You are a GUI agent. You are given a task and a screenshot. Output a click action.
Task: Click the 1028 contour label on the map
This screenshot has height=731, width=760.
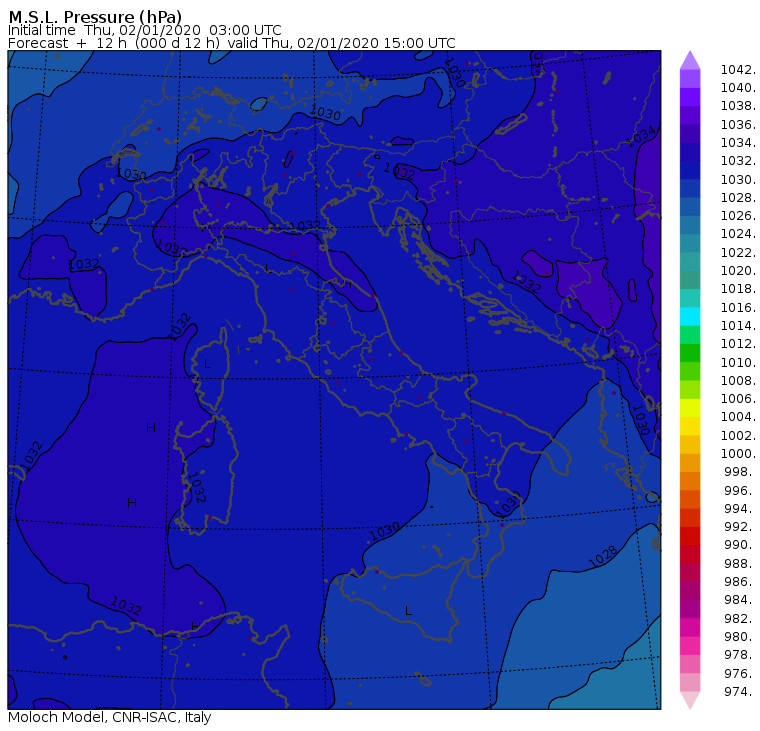[x=603, y=556]
